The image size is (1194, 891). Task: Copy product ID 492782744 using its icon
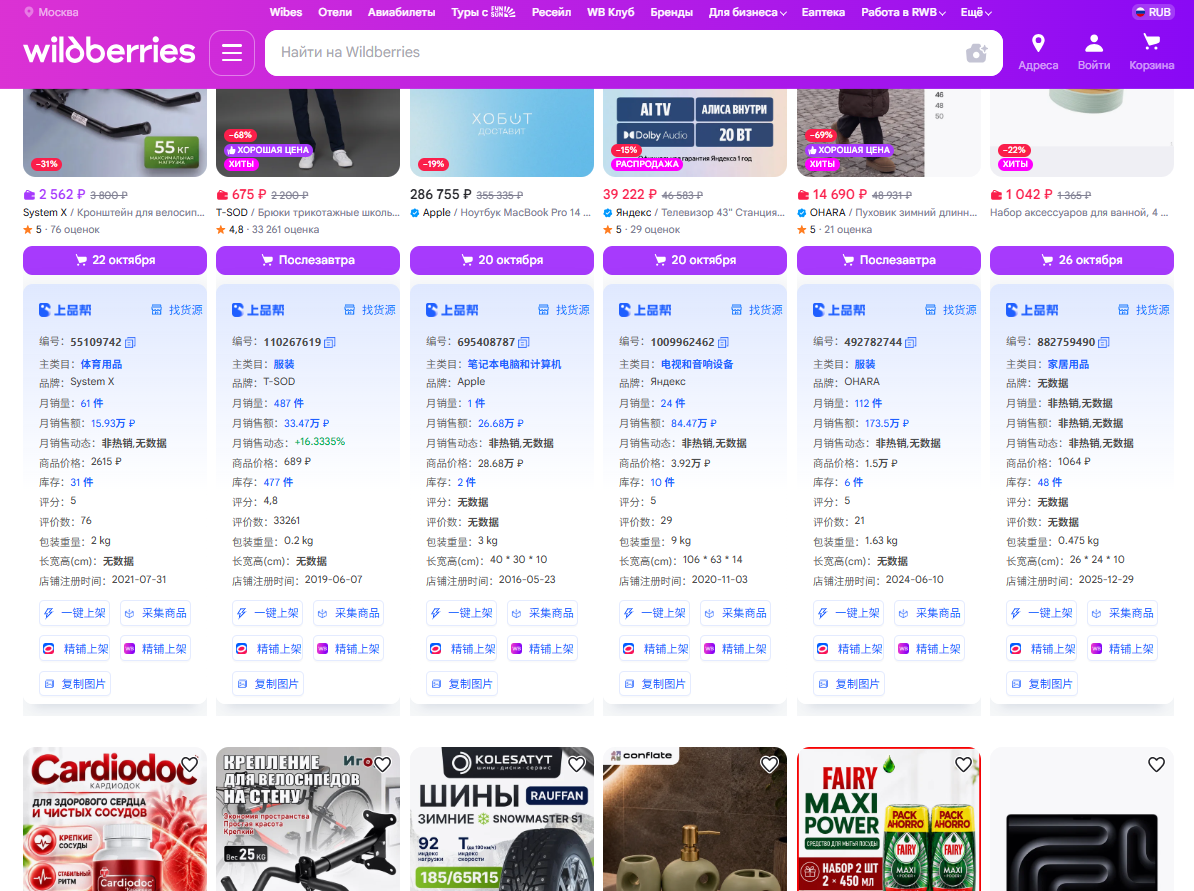pos(911,343)
